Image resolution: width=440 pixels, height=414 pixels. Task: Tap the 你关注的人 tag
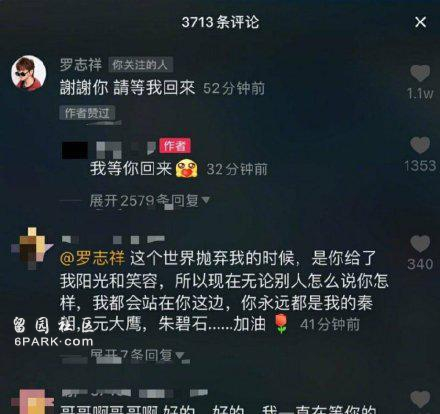coord(140,65)
